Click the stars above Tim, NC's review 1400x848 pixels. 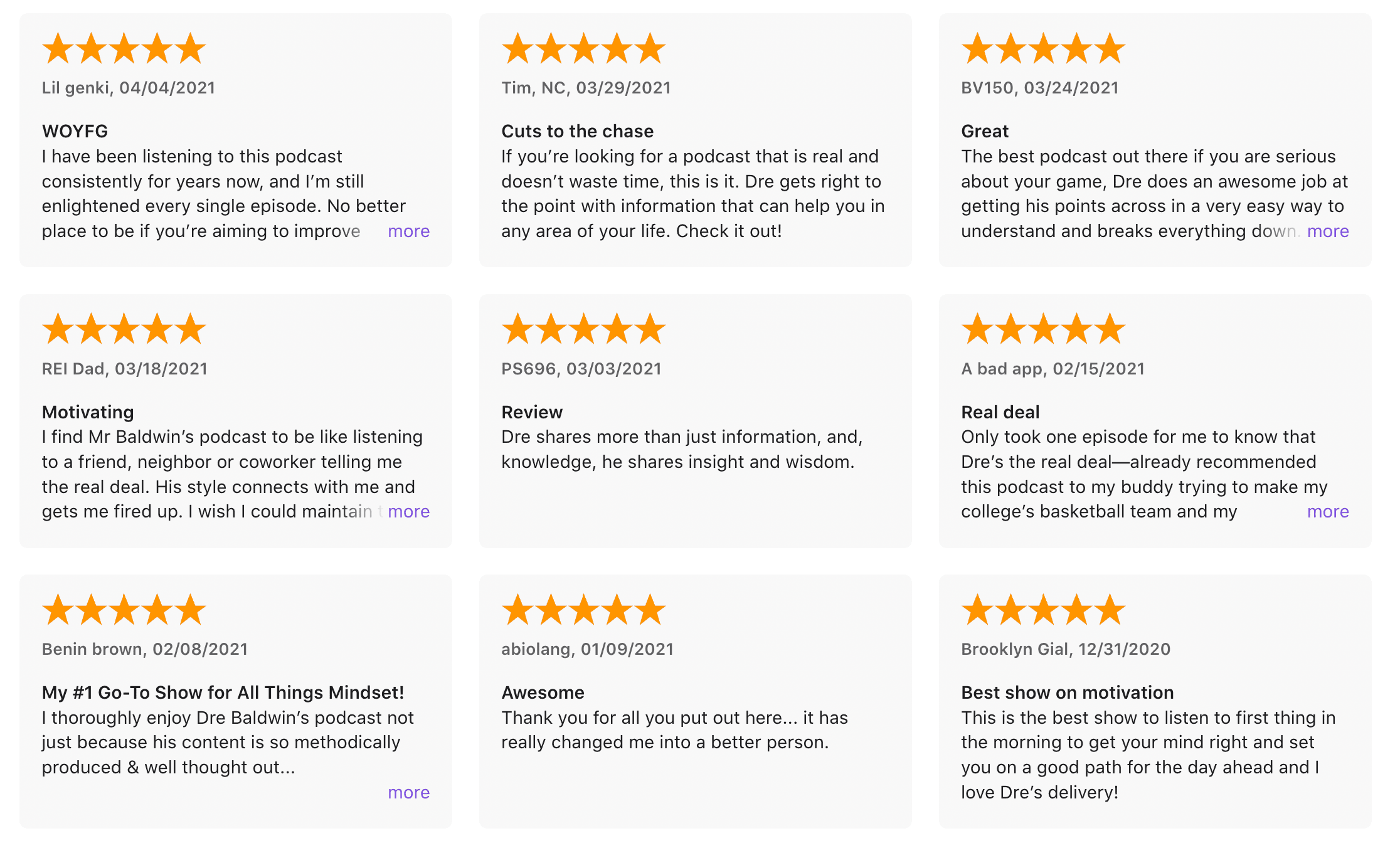coord(583,49)
